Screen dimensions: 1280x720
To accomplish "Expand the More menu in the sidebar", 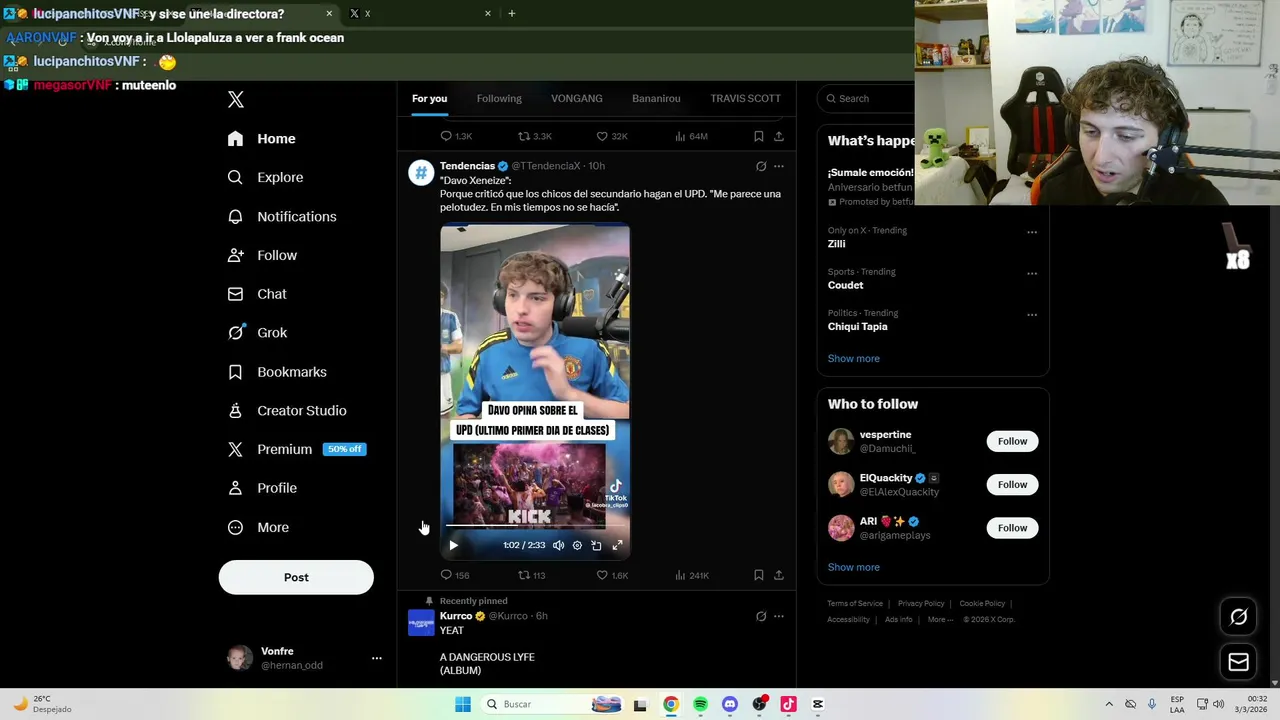I will (259, 527).
